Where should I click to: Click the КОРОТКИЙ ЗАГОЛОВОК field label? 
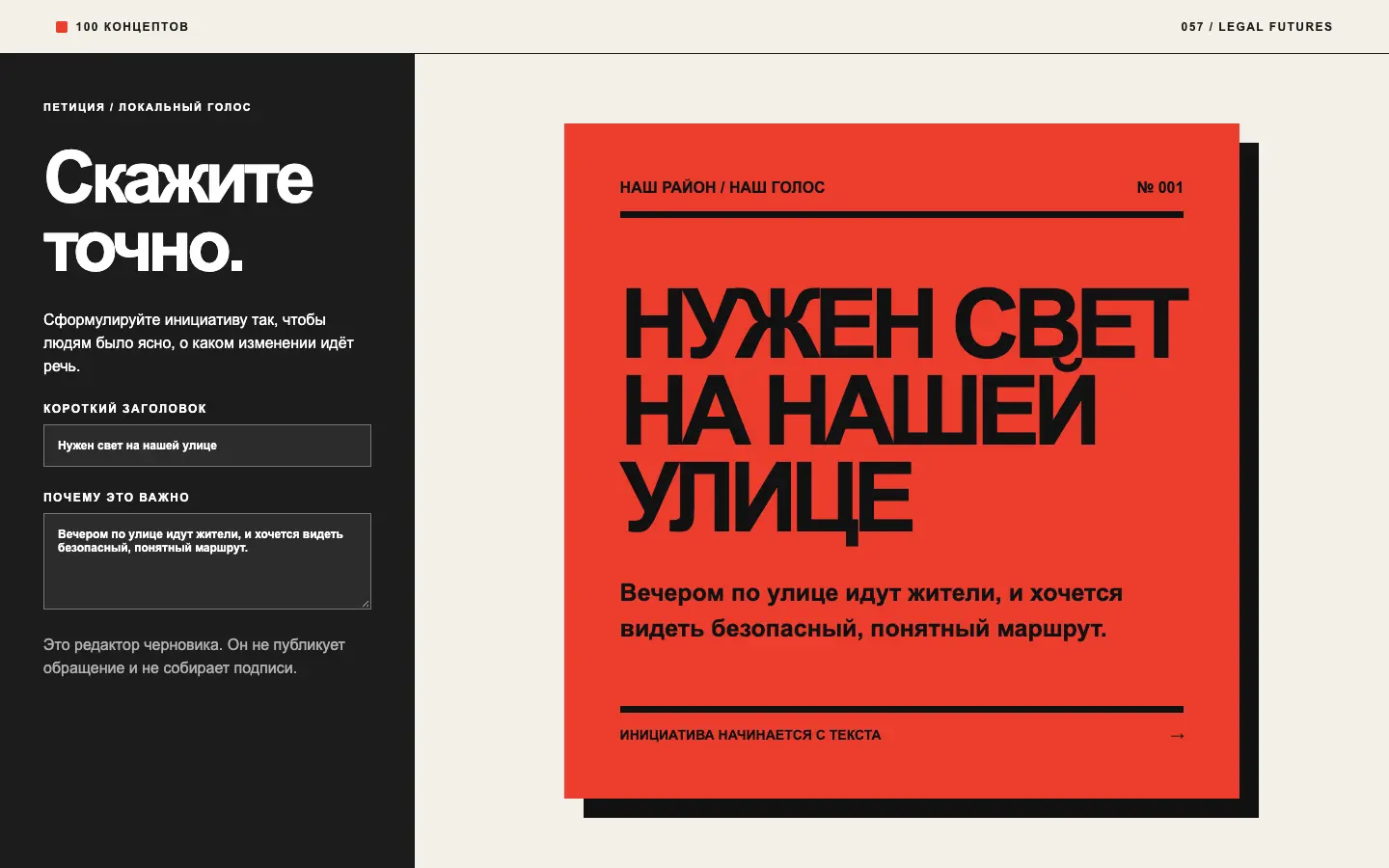[x=124, y=409]
